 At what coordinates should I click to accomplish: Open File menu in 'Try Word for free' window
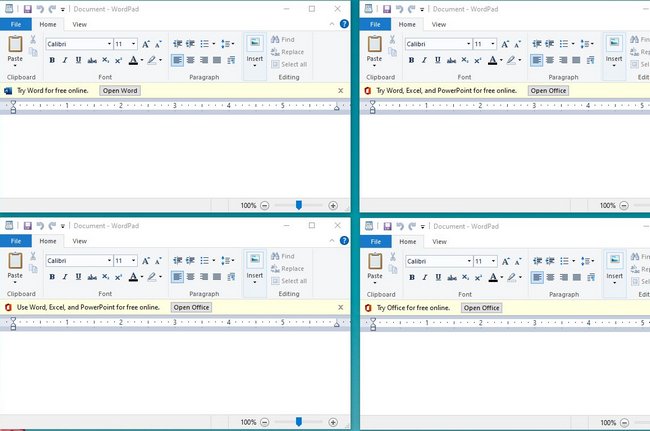(x=16, y=24)
